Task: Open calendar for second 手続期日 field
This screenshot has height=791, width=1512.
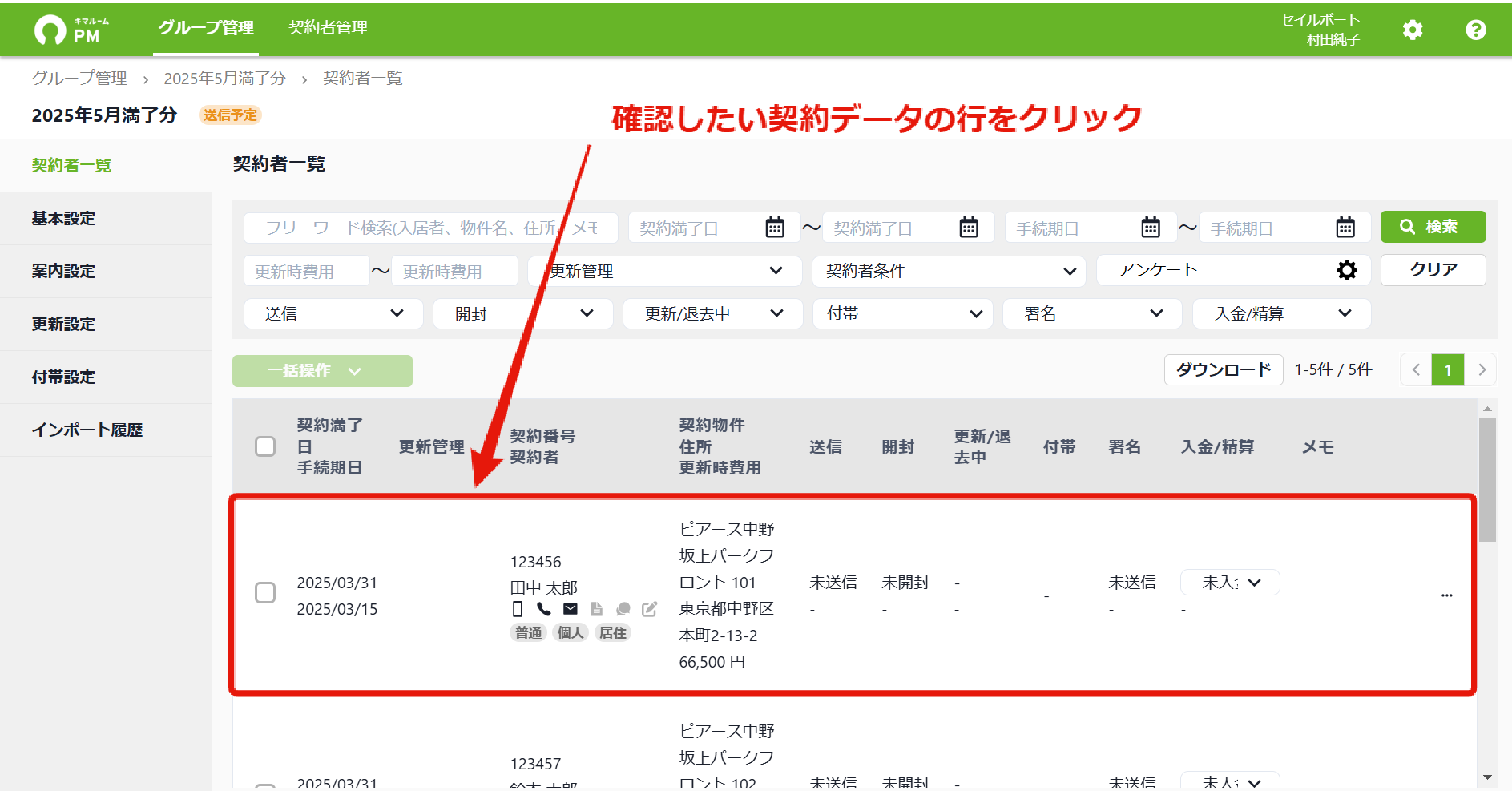Action: [x=1345, y=228]
